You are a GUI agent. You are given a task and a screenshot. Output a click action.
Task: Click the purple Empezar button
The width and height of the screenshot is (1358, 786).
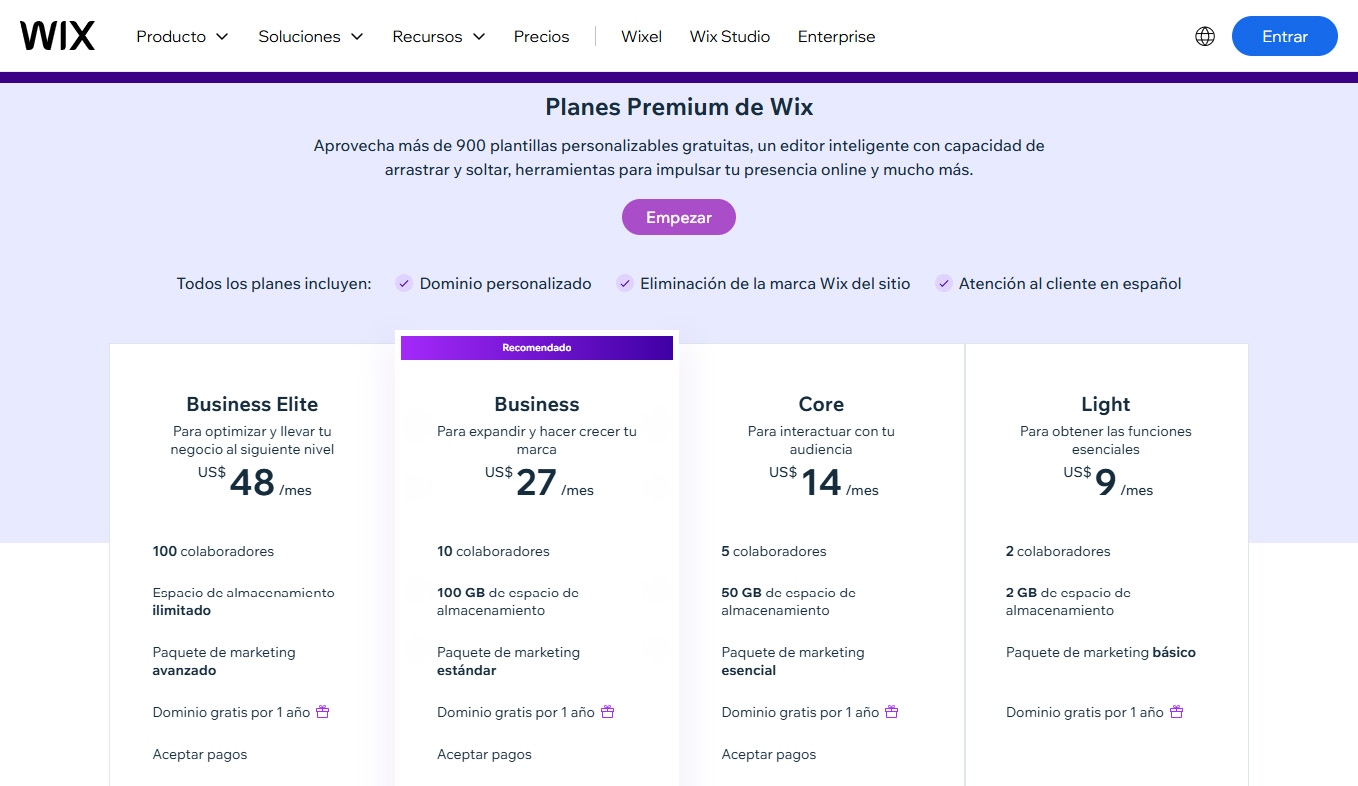click(679, 217)
